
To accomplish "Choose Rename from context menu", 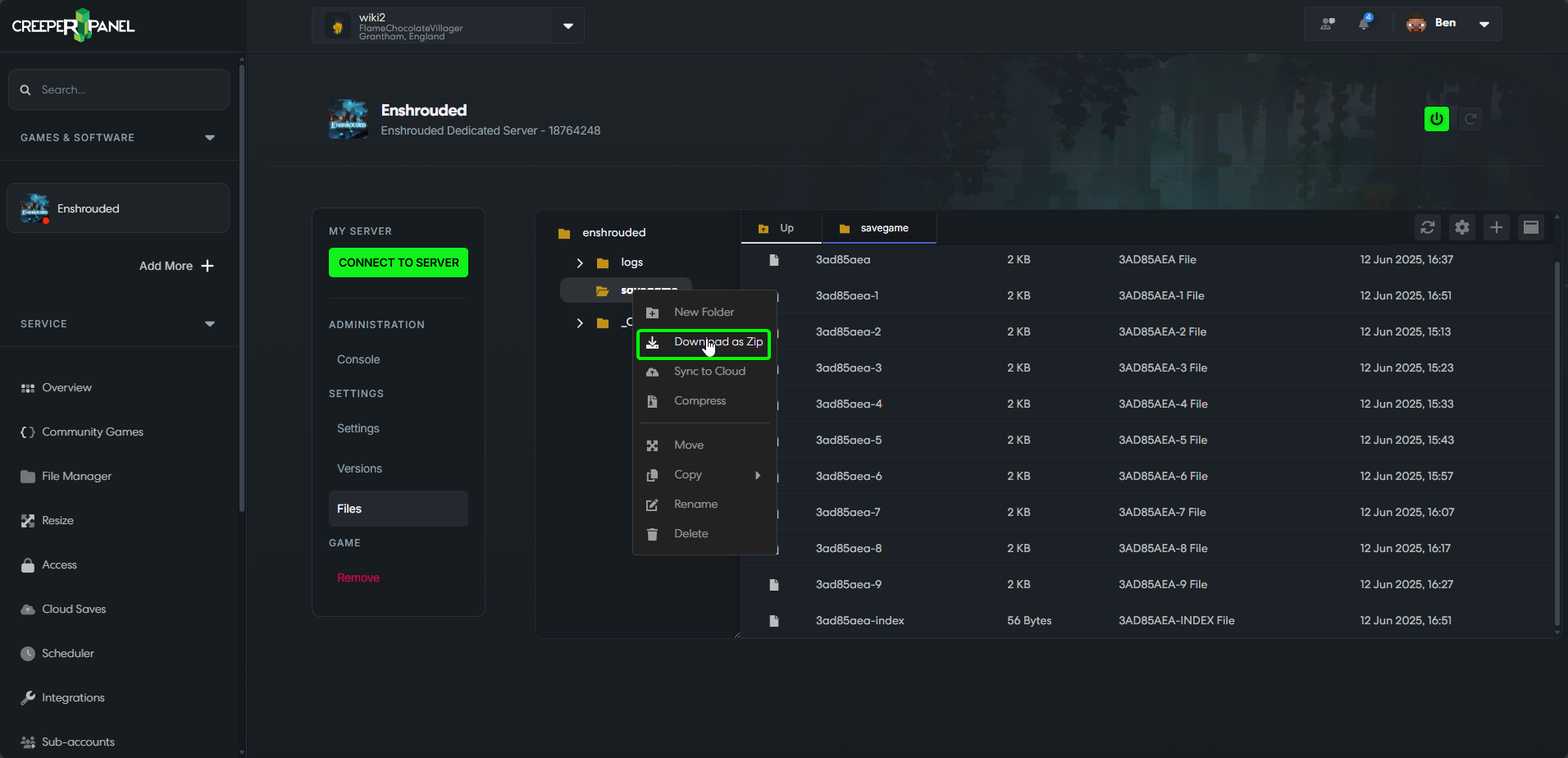I will (704, 505).
